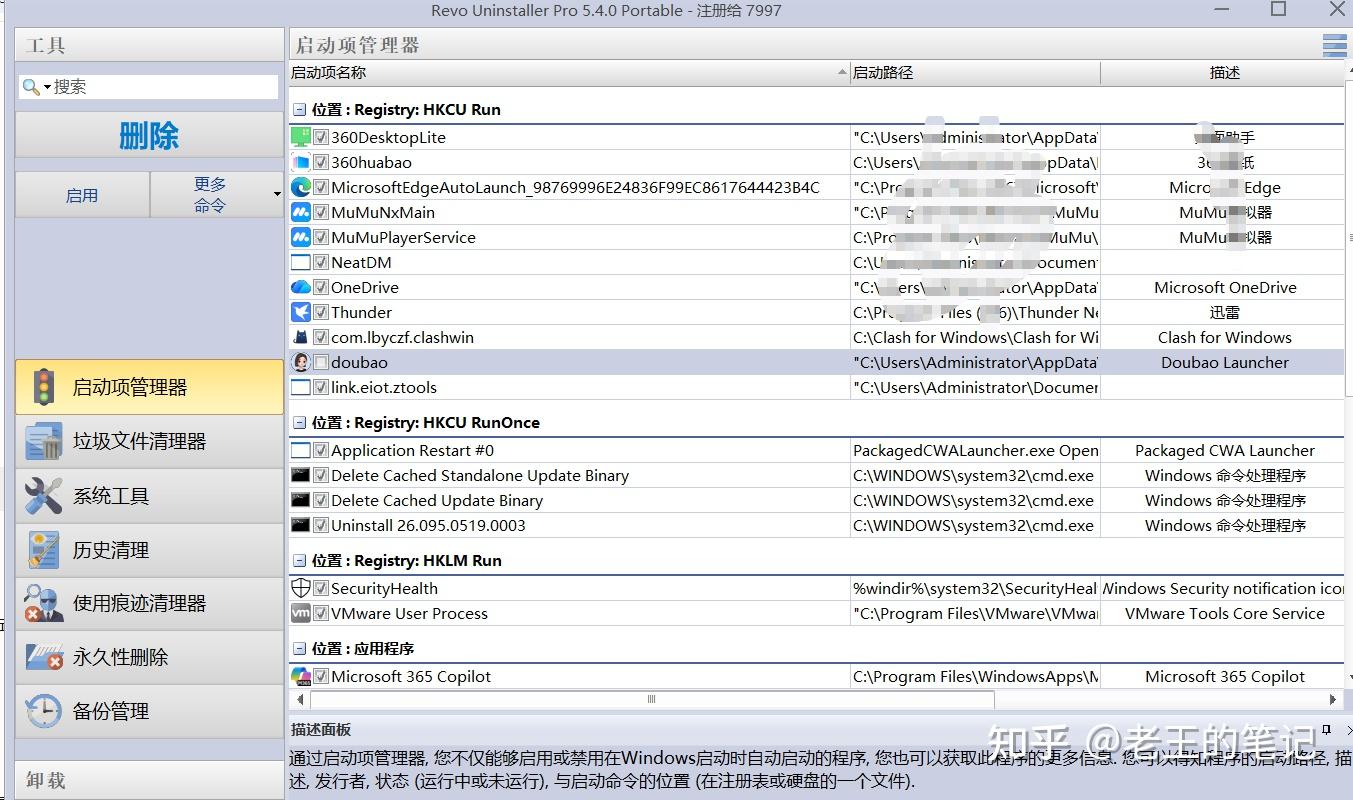Click the NeatDM entry icon
This screenshot has width=1353, height=800.
pyautogui.click(x=300, y=262)
